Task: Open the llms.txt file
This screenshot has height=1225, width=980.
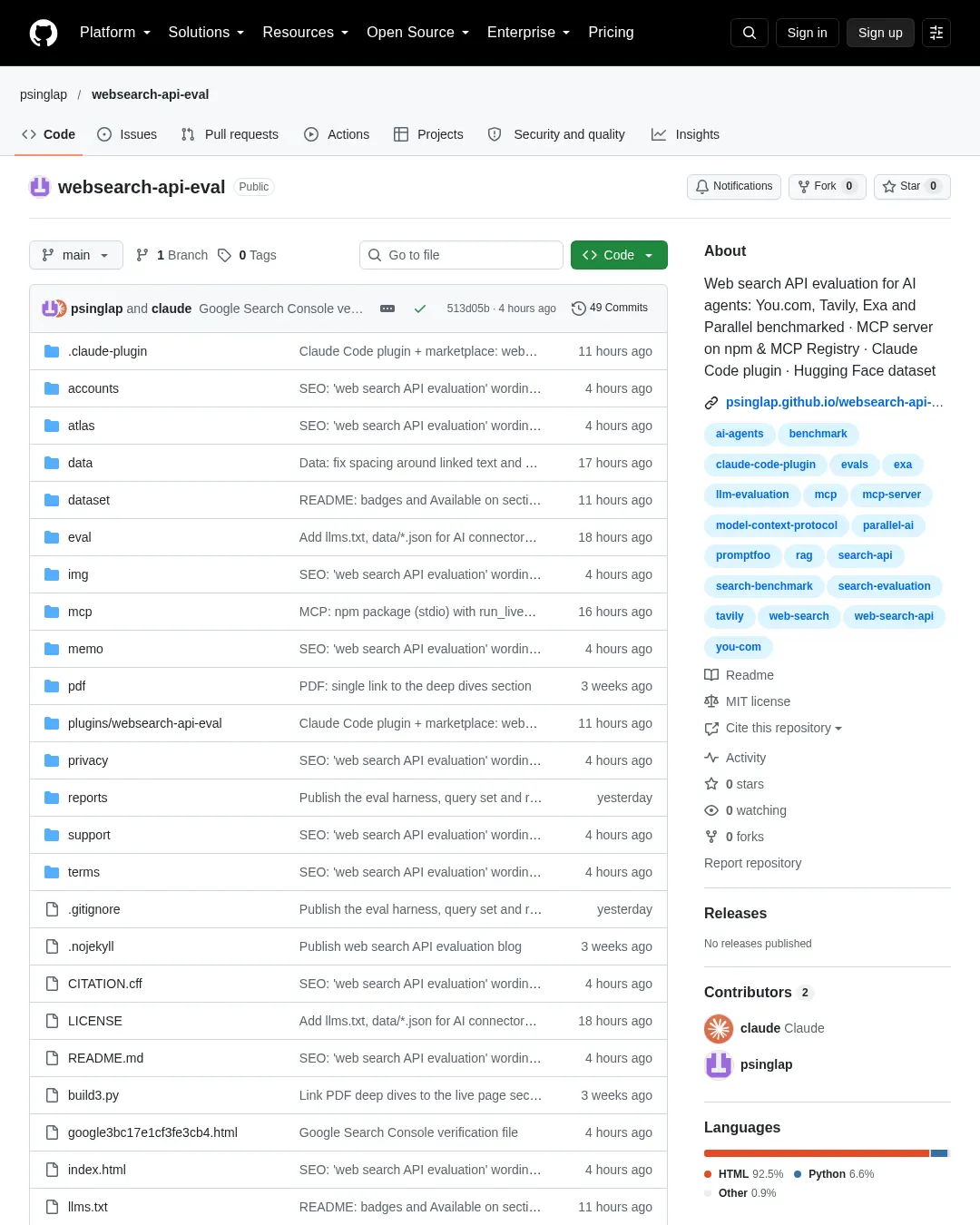Action: [x=87, y=1207]
